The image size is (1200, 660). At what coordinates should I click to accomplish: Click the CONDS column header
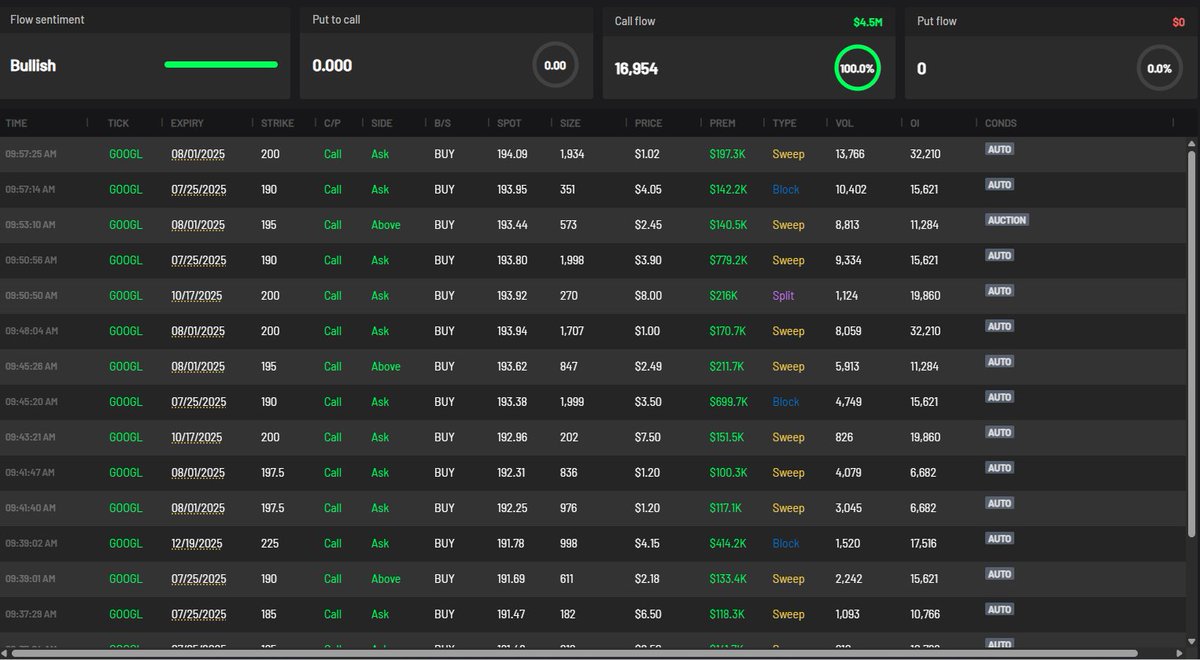(x=1001, y=123)
